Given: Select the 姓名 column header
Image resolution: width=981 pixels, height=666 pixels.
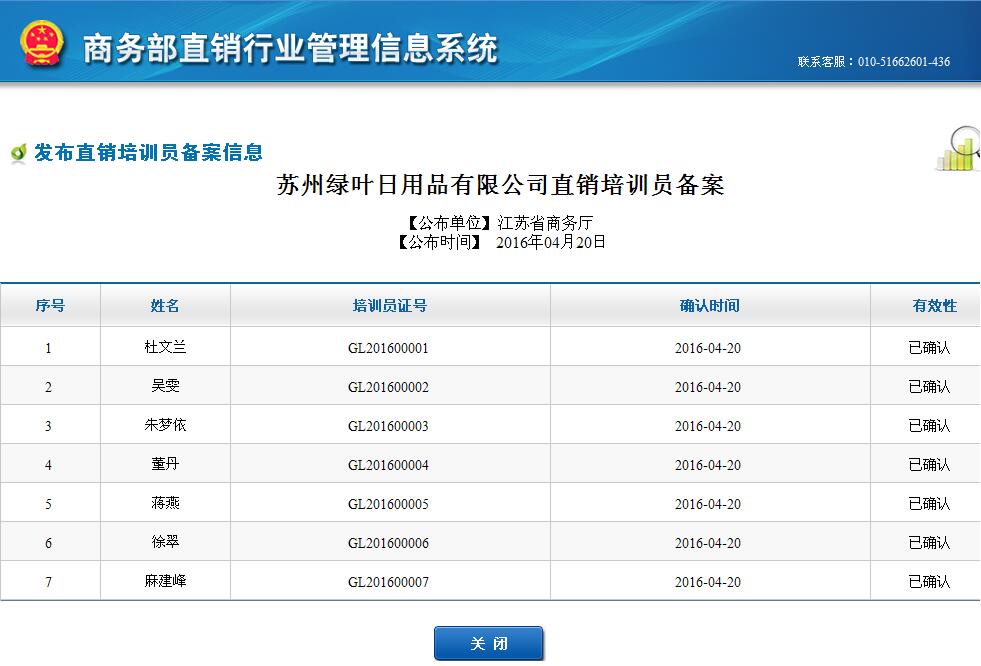Looking at the screenshot, I should 165,306.
